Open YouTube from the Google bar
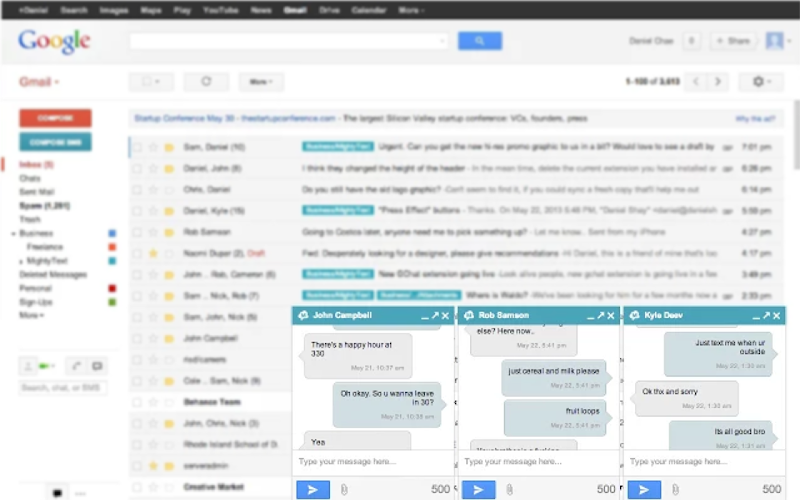 pos(220,10)
